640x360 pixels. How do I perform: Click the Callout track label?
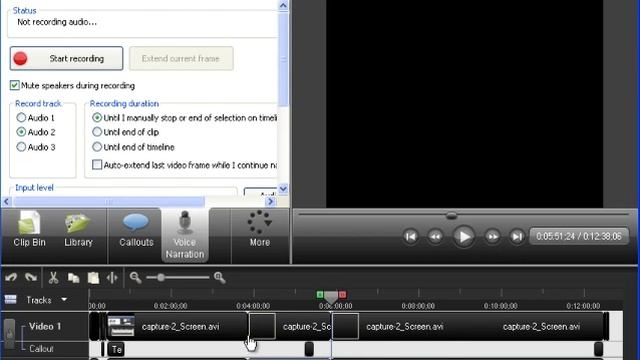(x=41, y=349)
